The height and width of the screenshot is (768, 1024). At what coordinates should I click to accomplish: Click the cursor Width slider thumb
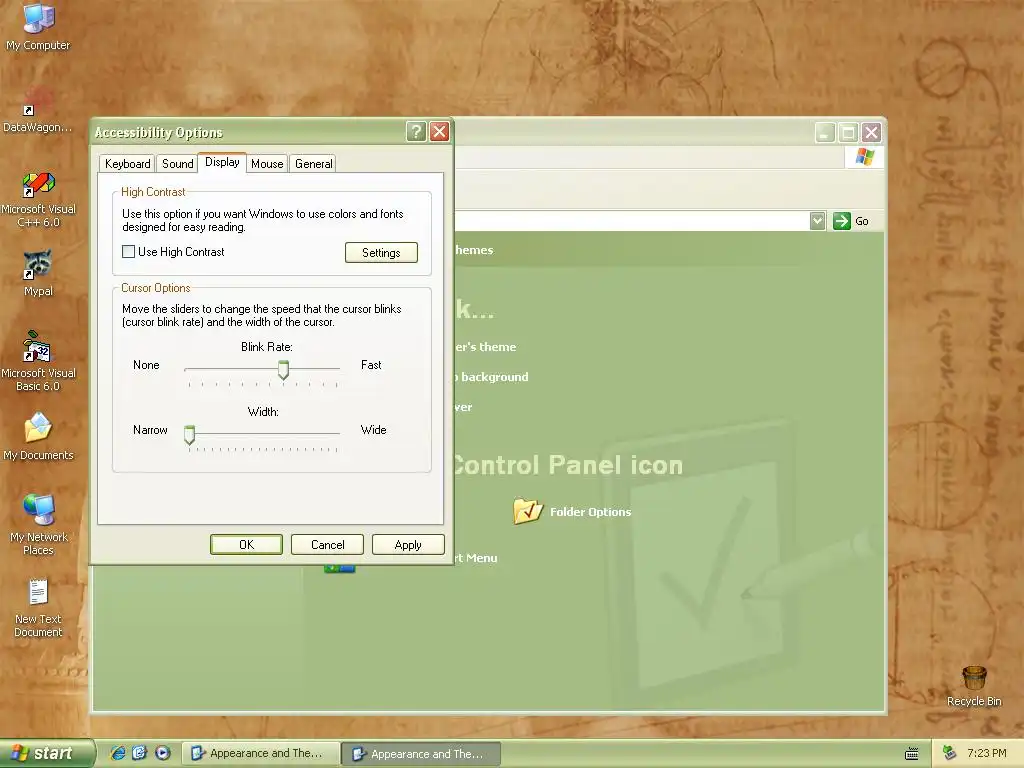(x=189, y=435)
